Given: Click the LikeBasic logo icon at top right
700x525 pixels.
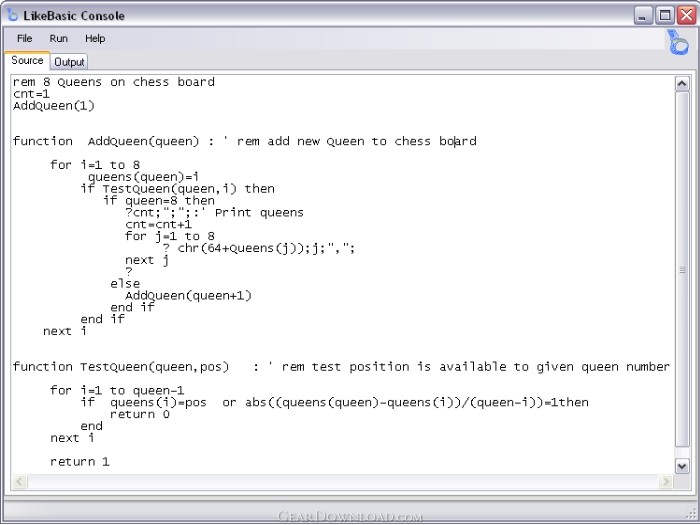Looking at the screenshot, I should click(678, 42).
